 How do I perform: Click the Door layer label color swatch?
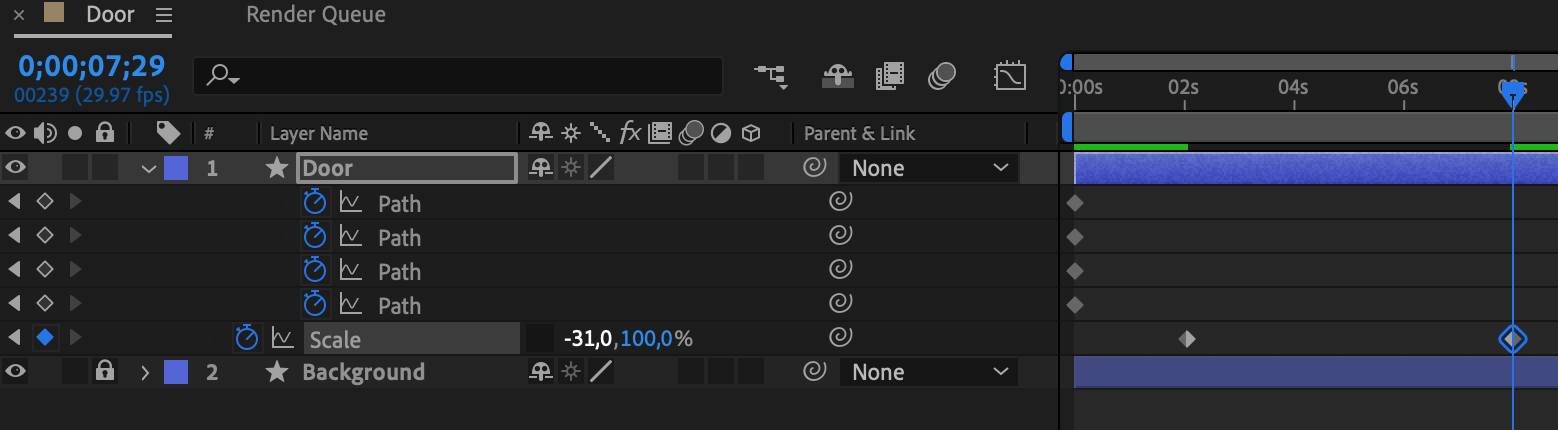click(175, 168)
